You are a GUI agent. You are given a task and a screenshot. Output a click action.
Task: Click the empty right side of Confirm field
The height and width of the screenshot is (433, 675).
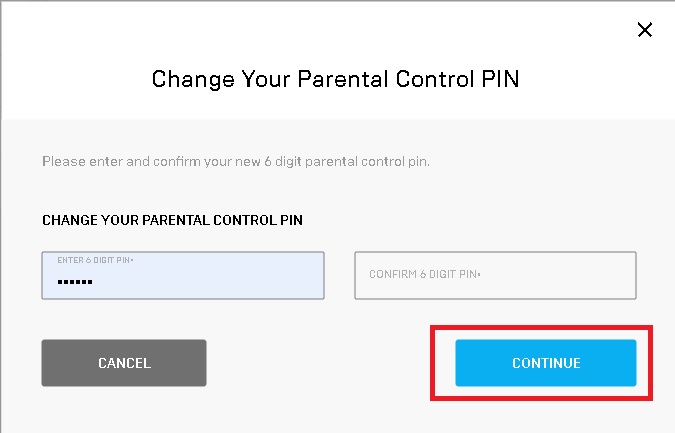[x=590, y=275]
